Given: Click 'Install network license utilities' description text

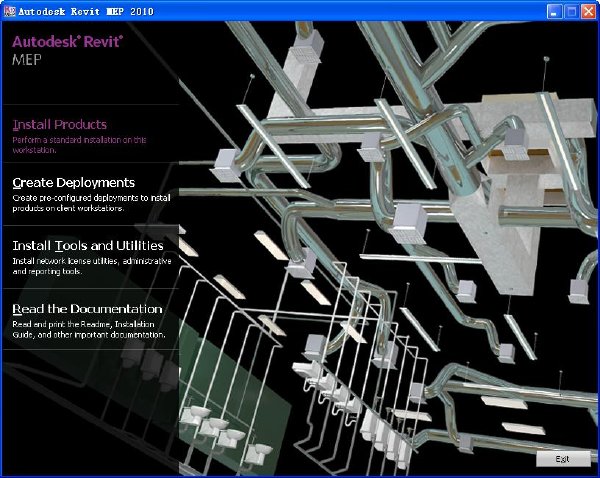Looking at the screenshot, I should [x=92, y=266].
